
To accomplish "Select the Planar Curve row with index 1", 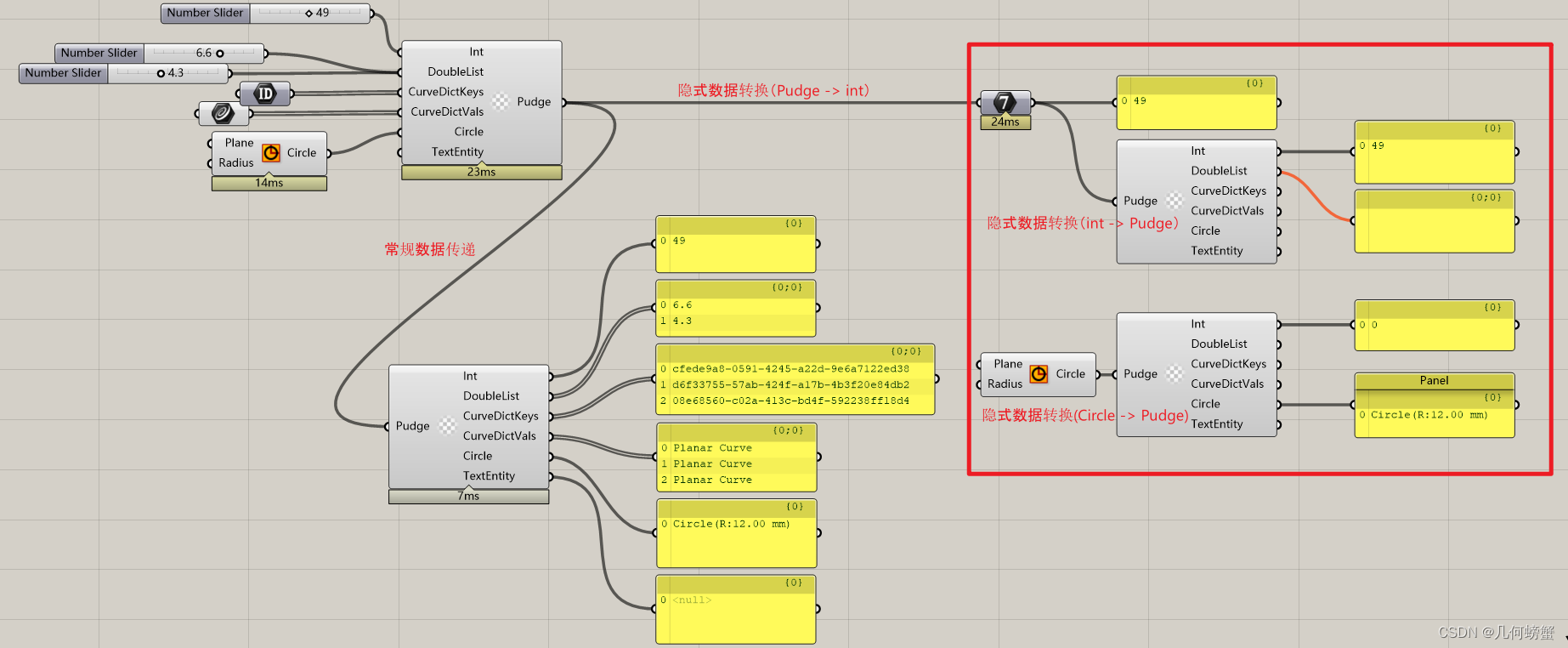I will [x=736, y=463].
